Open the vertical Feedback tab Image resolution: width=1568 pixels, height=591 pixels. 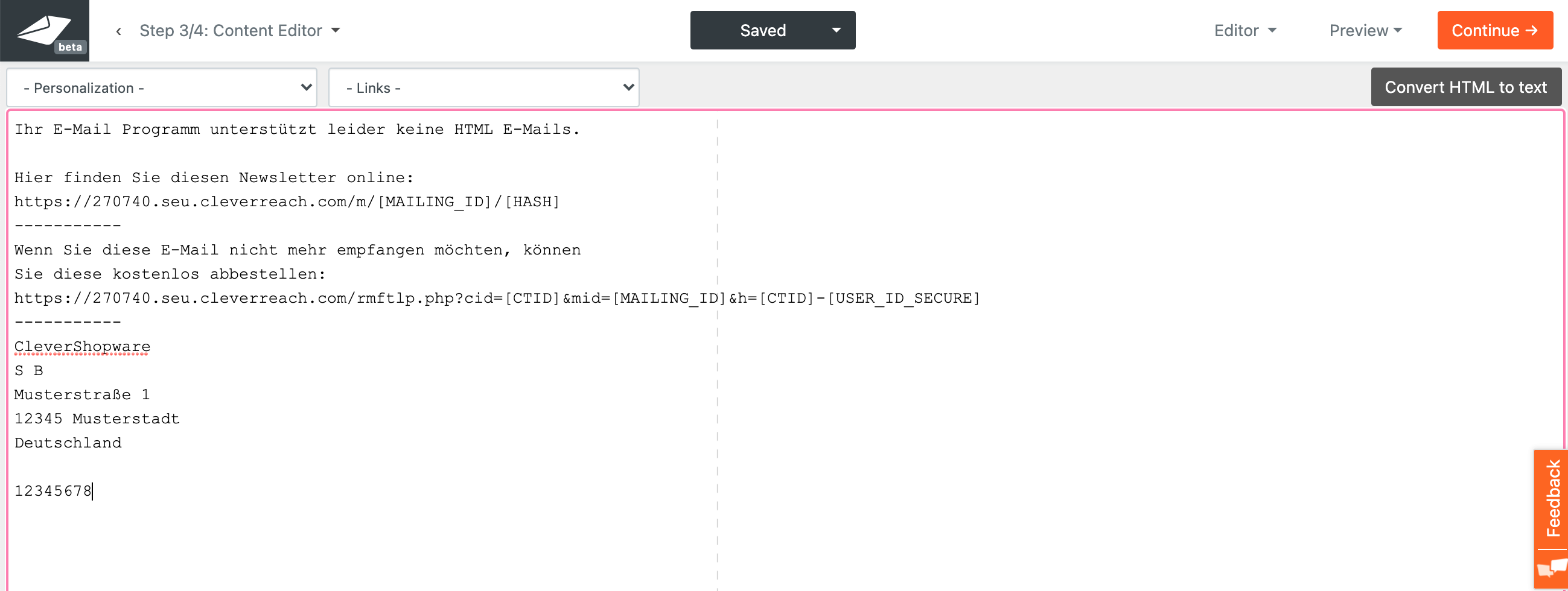(x=1552, y=499)
